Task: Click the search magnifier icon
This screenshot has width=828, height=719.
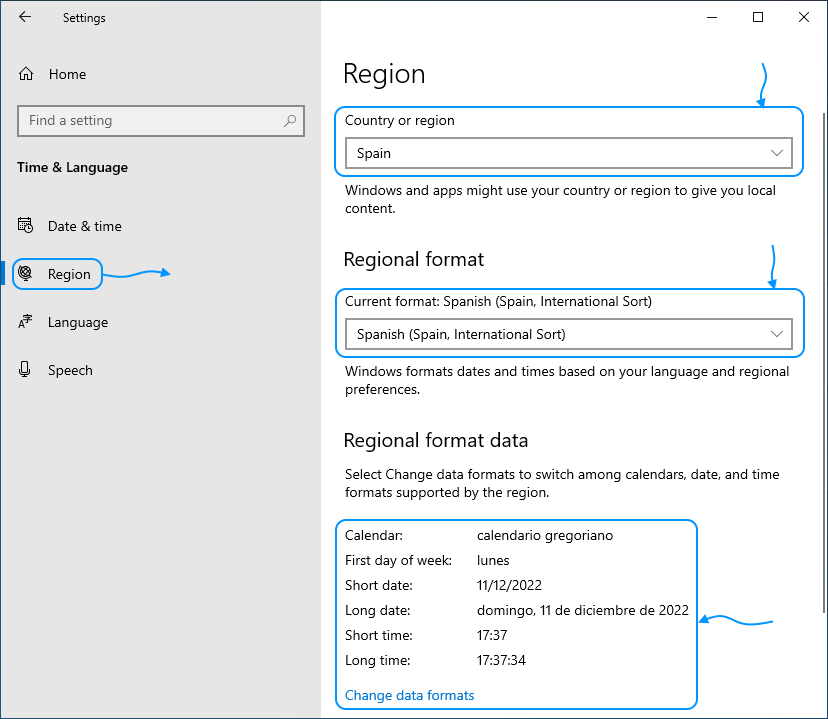Action: [289, 121]
